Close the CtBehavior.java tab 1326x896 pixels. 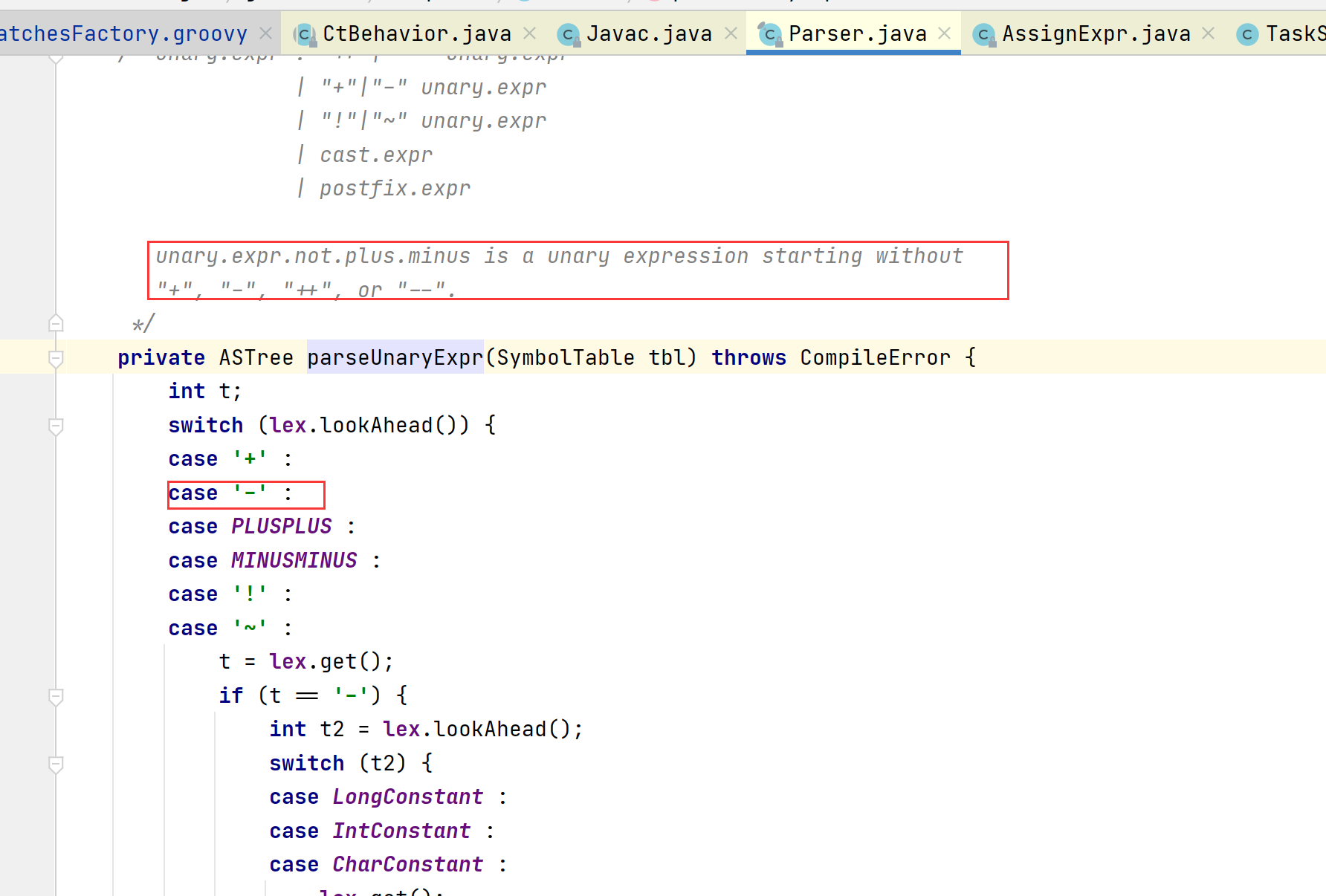click(x=529, y=33)
